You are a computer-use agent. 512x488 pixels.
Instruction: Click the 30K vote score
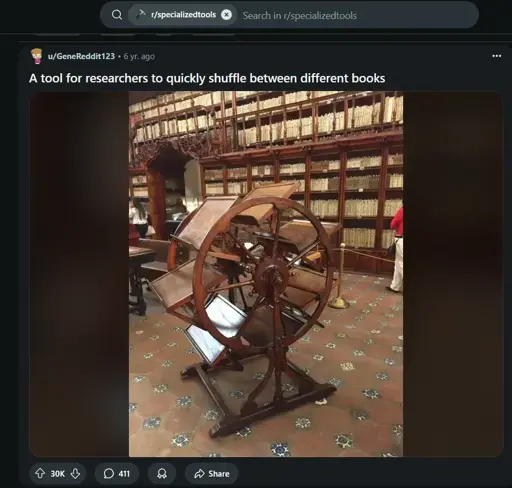58,474
